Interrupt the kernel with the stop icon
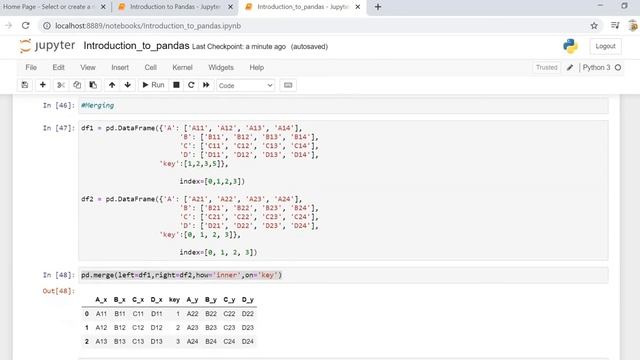The width and height of the screenshot is (640, 360). point(176,85)
